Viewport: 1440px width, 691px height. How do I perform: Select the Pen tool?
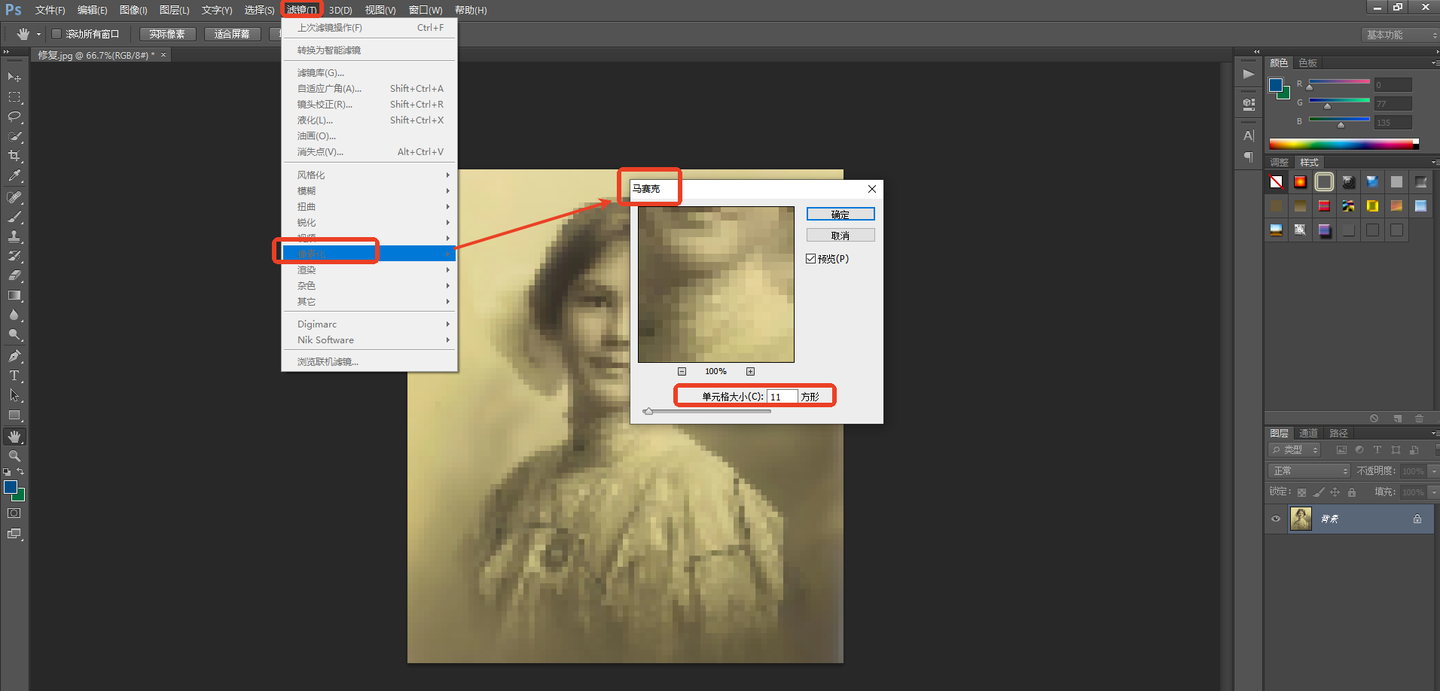[x=15, y=356]
